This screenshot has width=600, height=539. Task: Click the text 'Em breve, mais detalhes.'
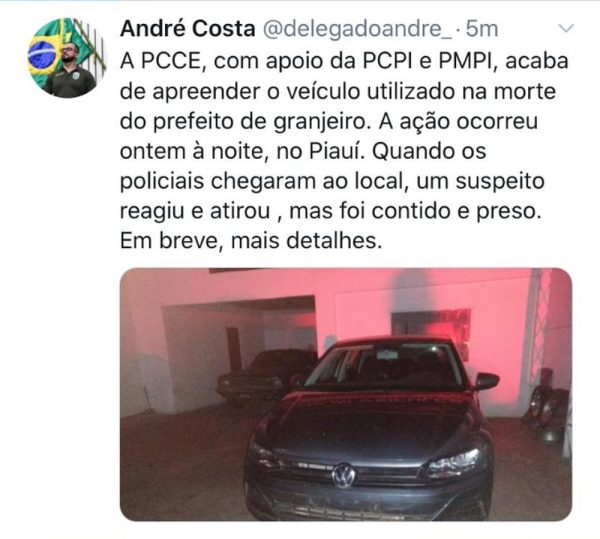pos(251,241)
